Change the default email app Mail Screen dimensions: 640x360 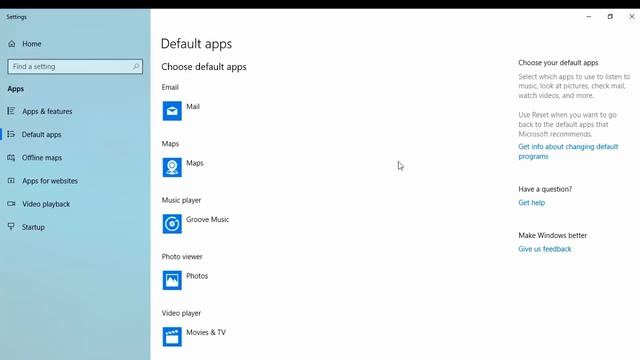[x=193, y=107]
